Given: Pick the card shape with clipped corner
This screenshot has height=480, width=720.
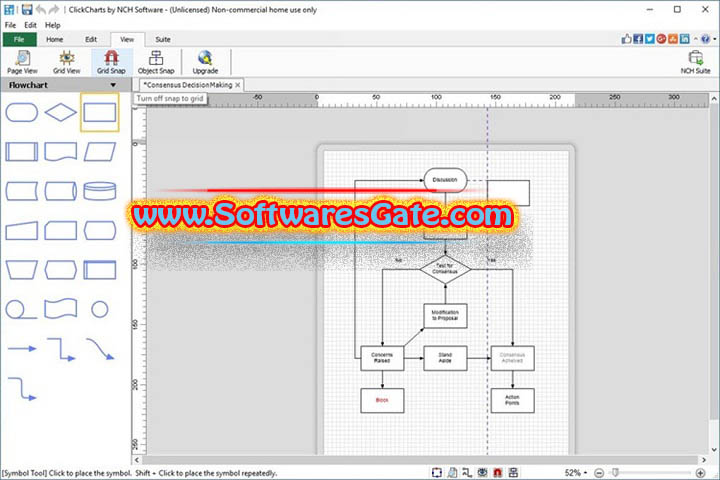Looking at the screenshot, I should [x=61, y=231].
